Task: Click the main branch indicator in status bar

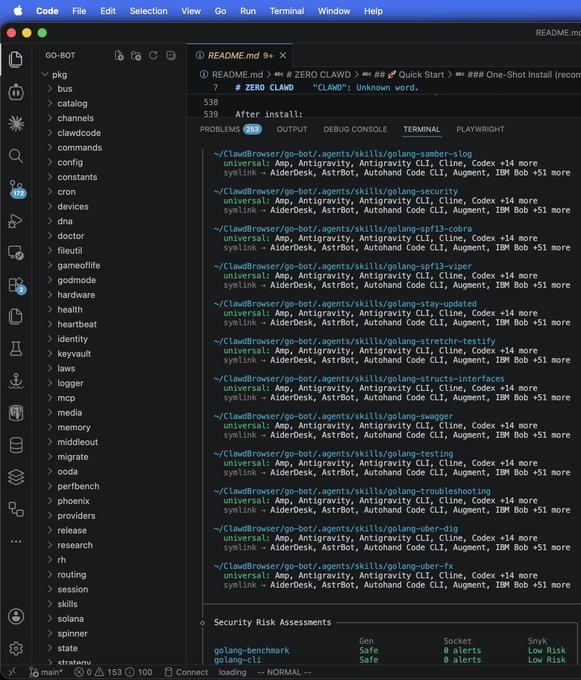Action: [46, 672]
